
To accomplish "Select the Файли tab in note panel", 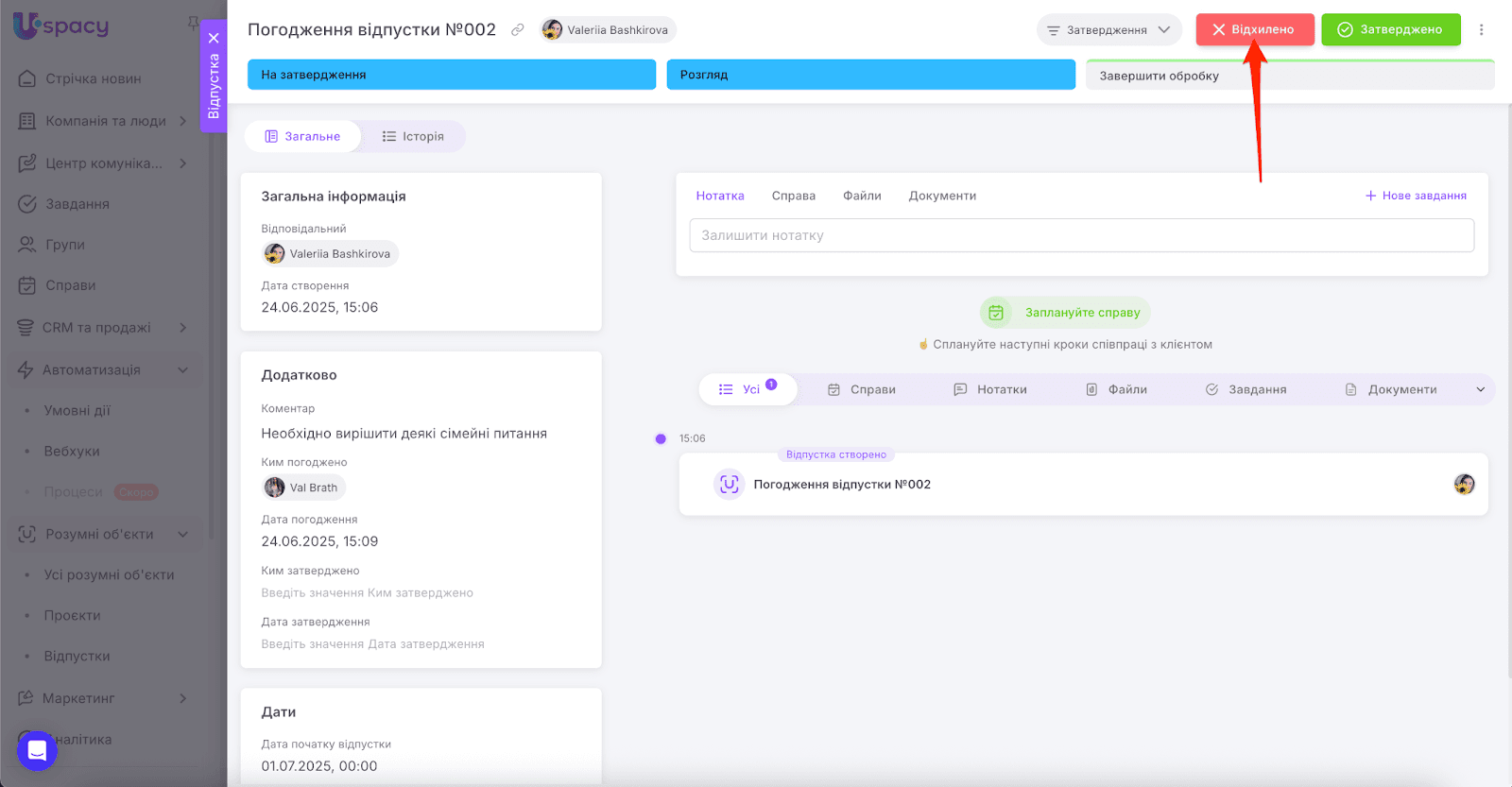I will point(862,196).
